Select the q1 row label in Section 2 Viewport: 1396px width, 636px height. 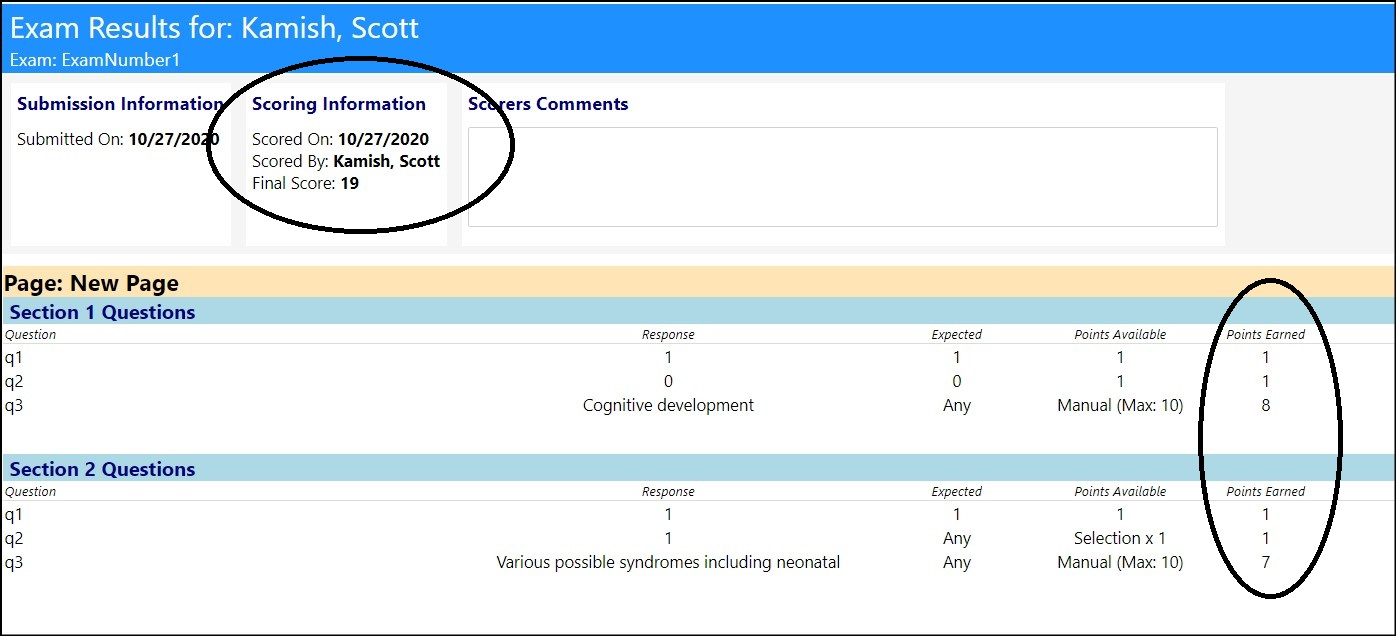(x=13, y=515)
